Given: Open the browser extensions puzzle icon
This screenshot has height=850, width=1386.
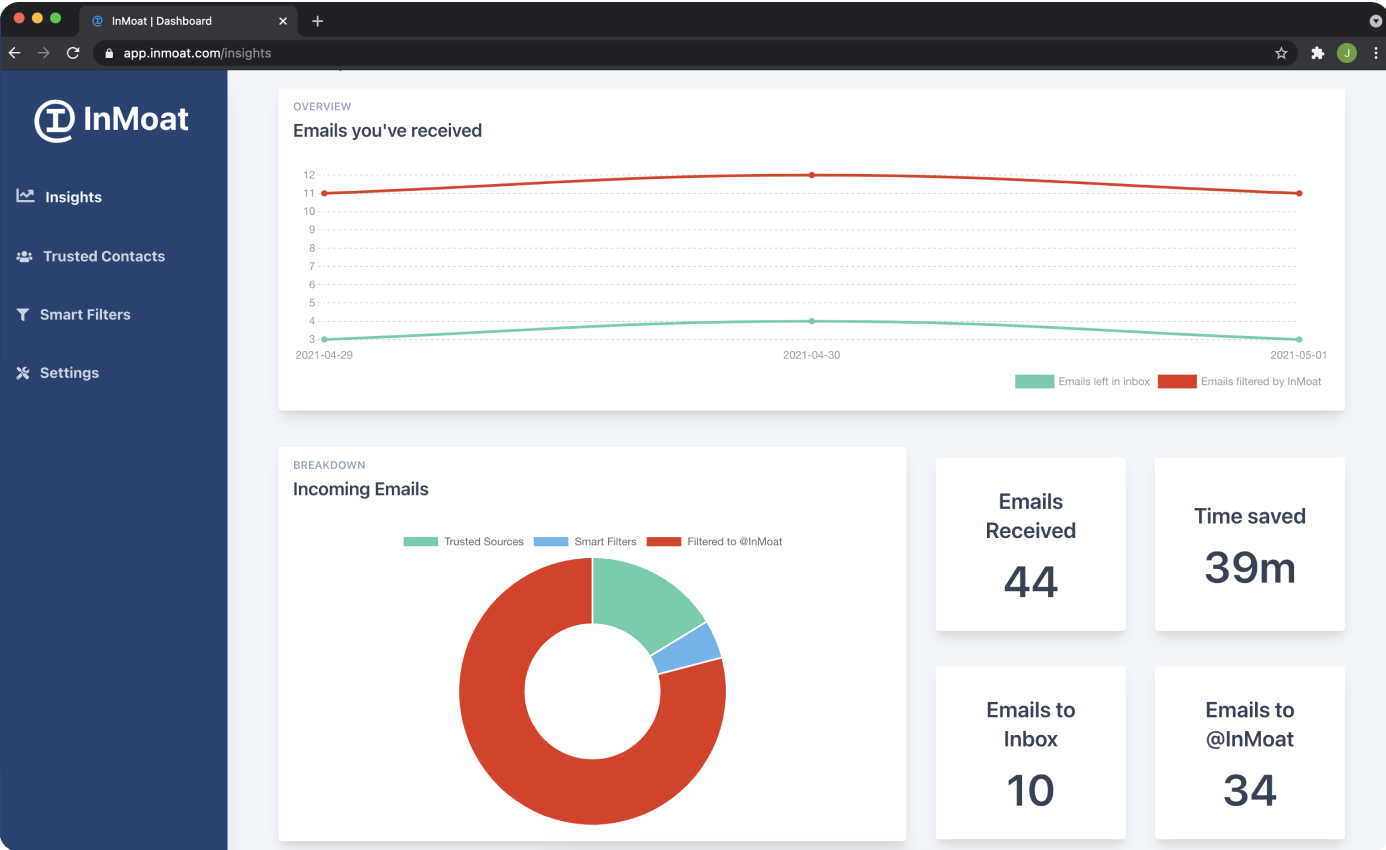Looking at the screenshot, I should (1317, 53).
